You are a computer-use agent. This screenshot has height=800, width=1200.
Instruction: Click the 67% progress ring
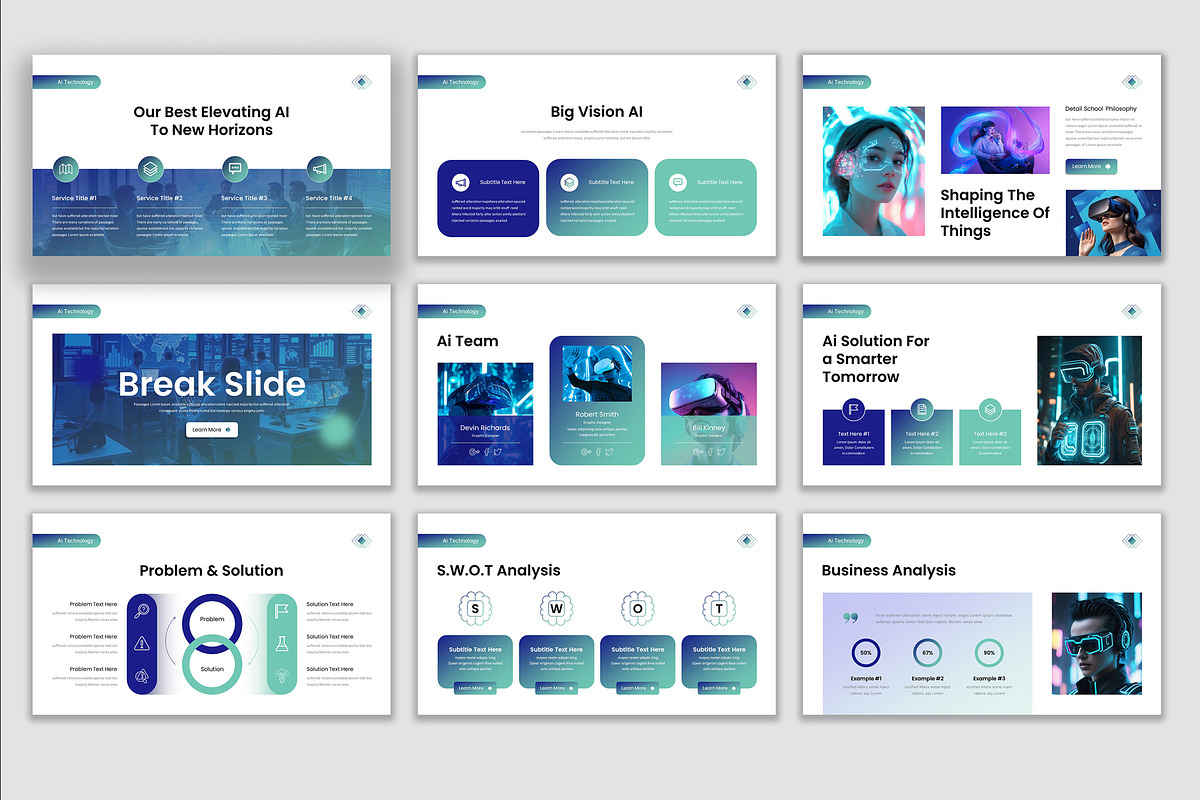pos(928,653)
